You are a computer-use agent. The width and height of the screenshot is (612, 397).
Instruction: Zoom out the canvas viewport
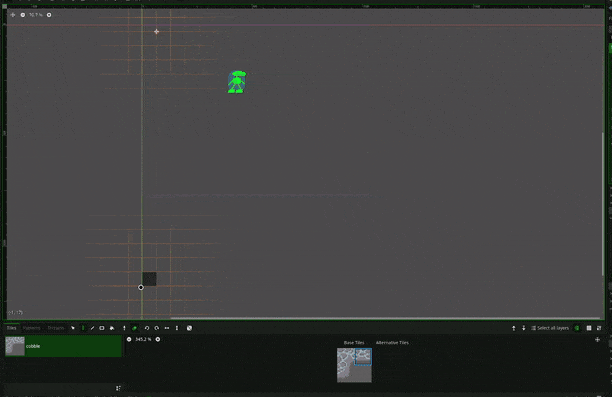pos(23,15)
